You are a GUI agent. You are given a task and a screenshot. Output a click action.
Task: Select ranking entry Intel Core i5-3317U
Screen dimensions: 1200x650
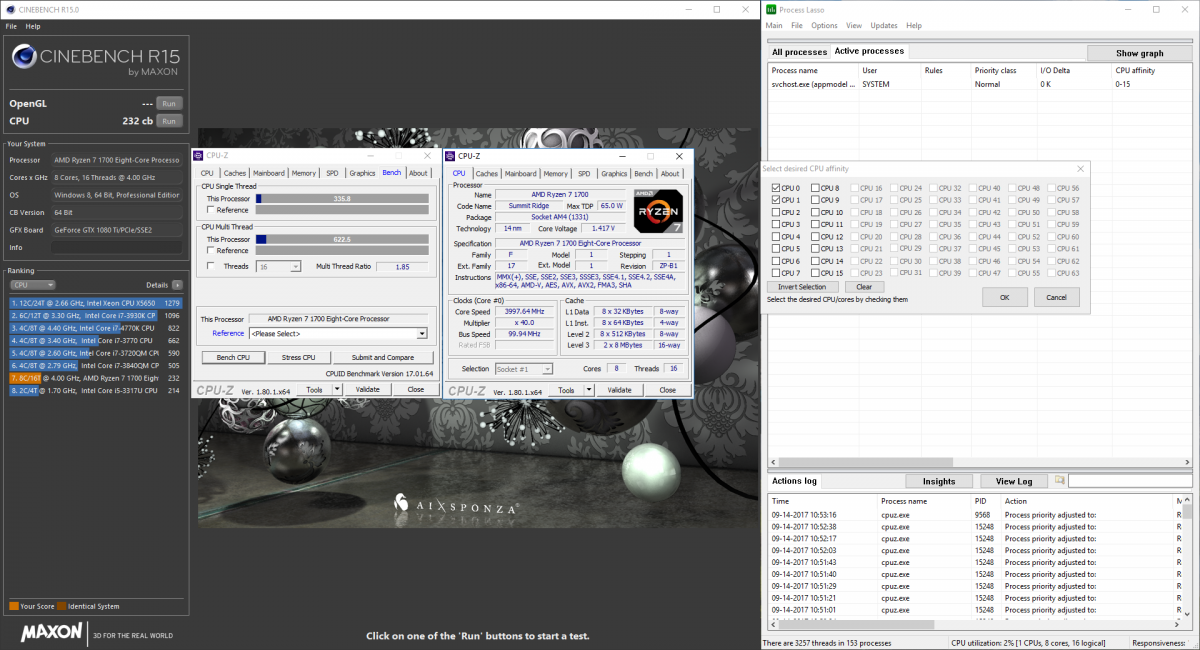95,391
